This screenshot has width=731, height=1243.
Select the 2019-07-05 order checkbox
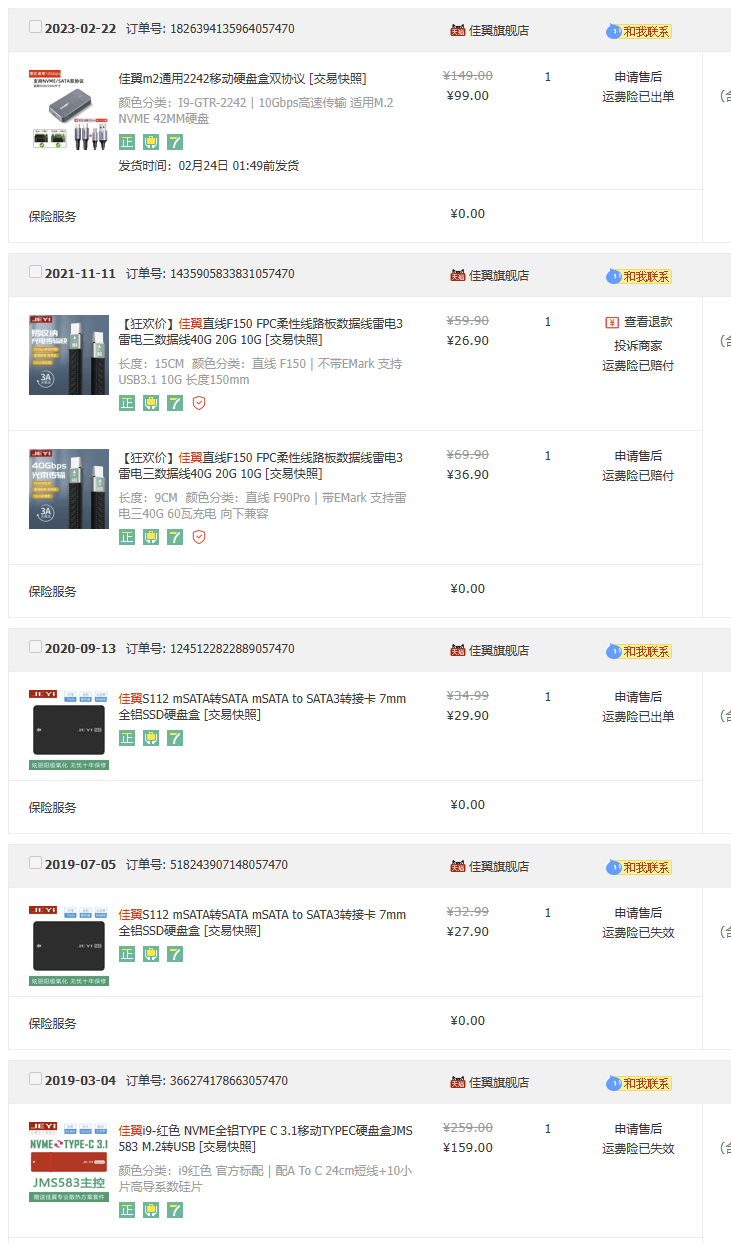click(x=36, y=863)
